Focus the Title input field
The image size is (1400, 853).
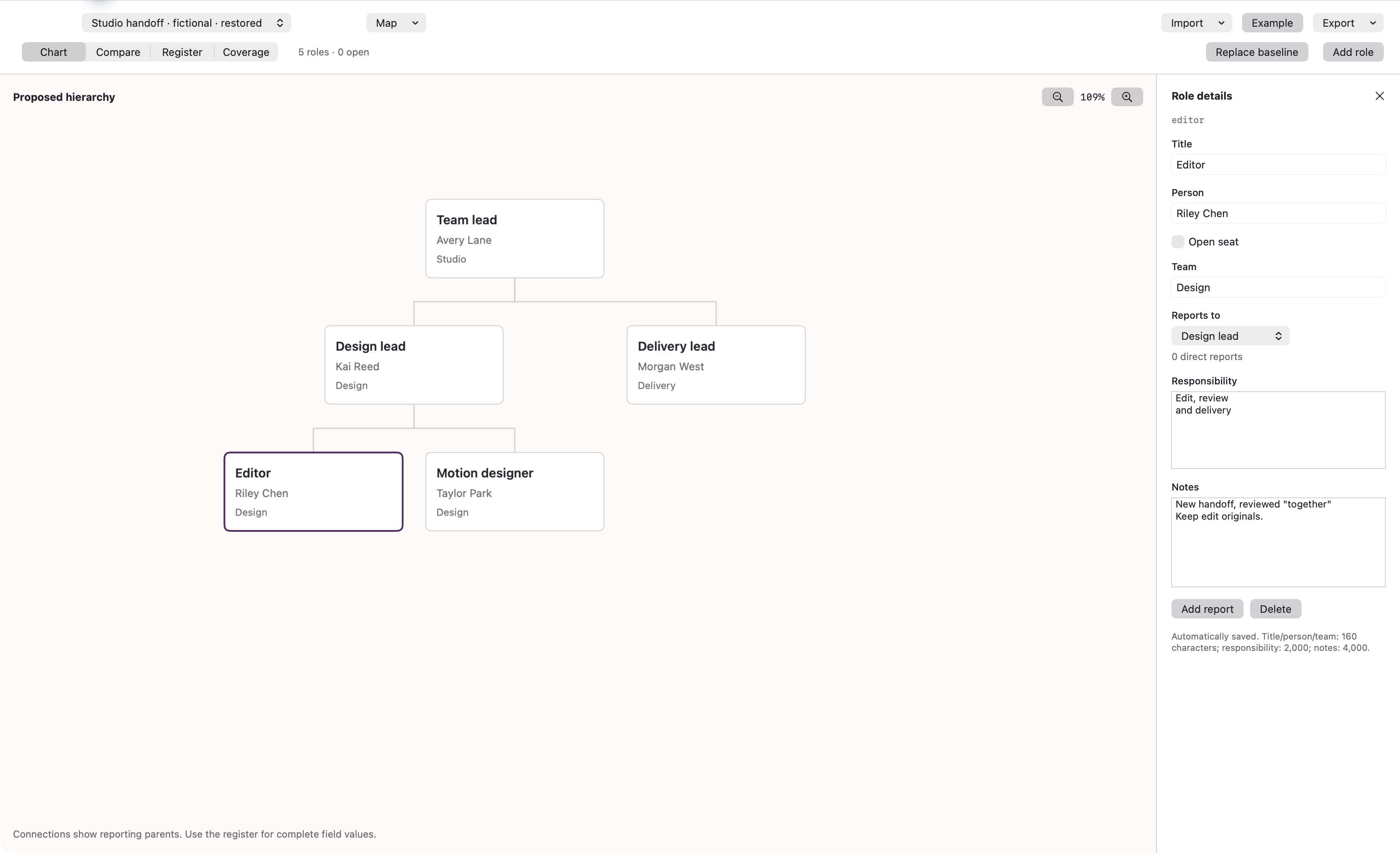pos(1278,165)
